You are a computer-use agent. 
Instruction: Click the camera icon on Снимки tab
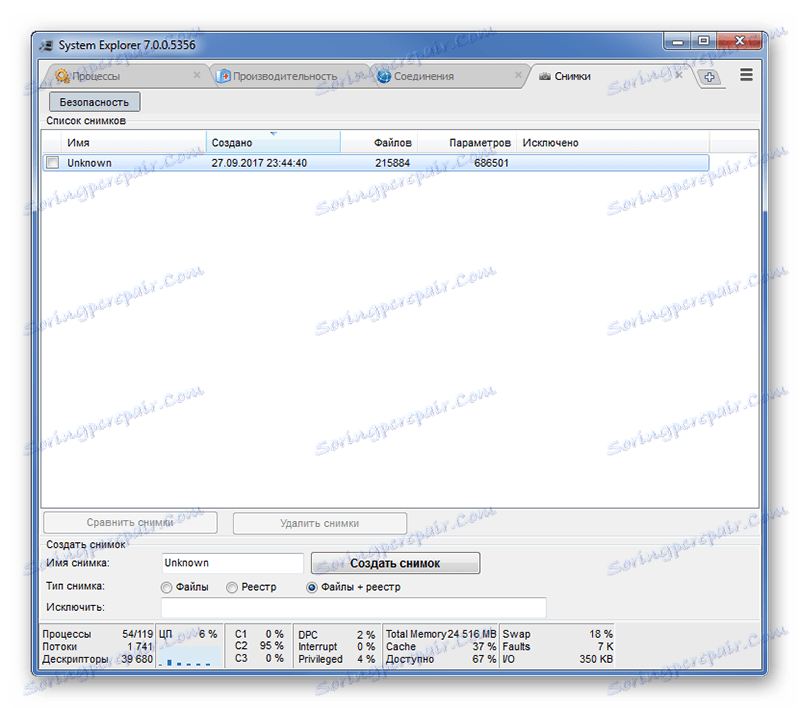click(x=545, y=76)
